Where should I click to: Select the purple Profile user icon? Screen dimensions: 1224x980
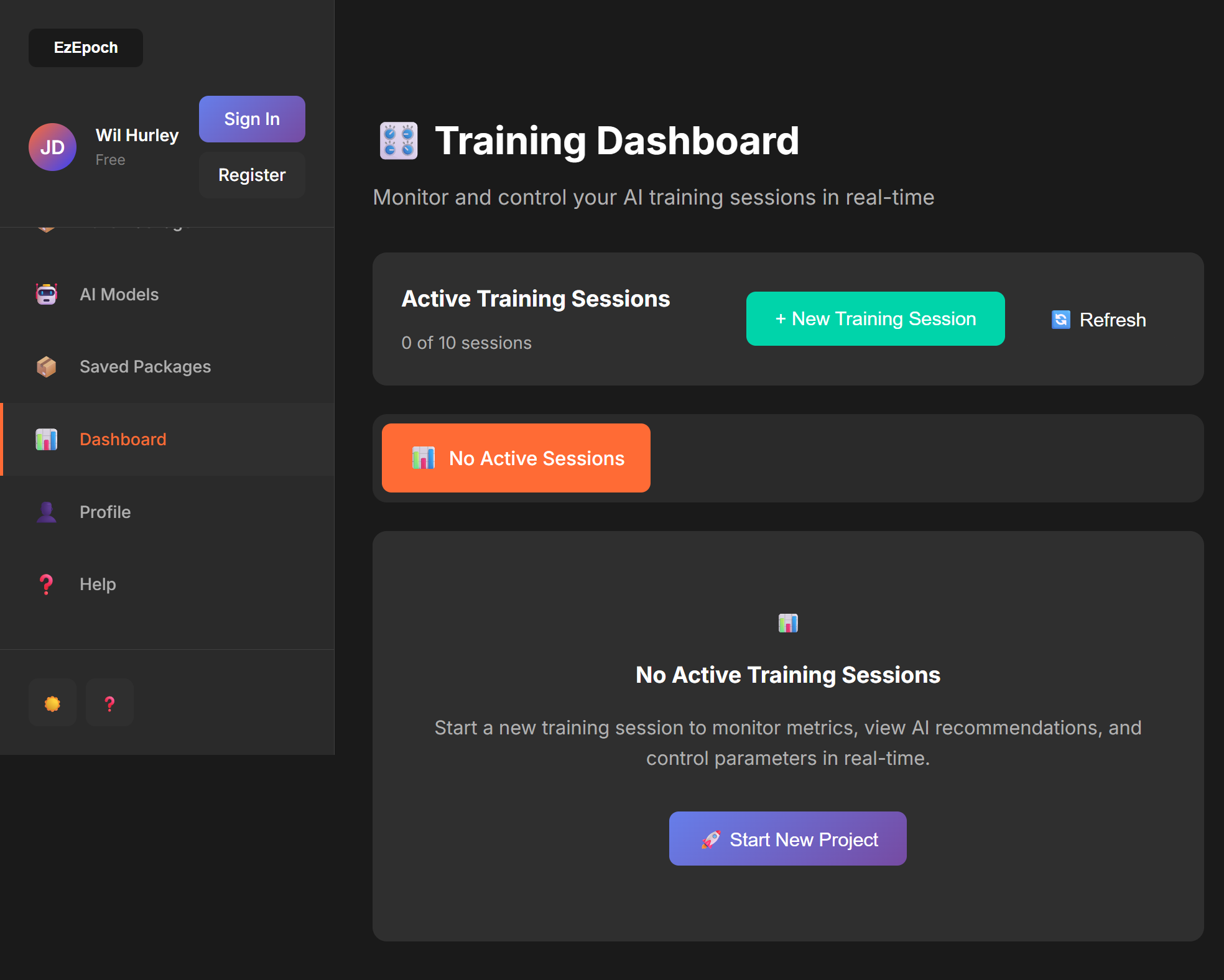click(46, 511)
